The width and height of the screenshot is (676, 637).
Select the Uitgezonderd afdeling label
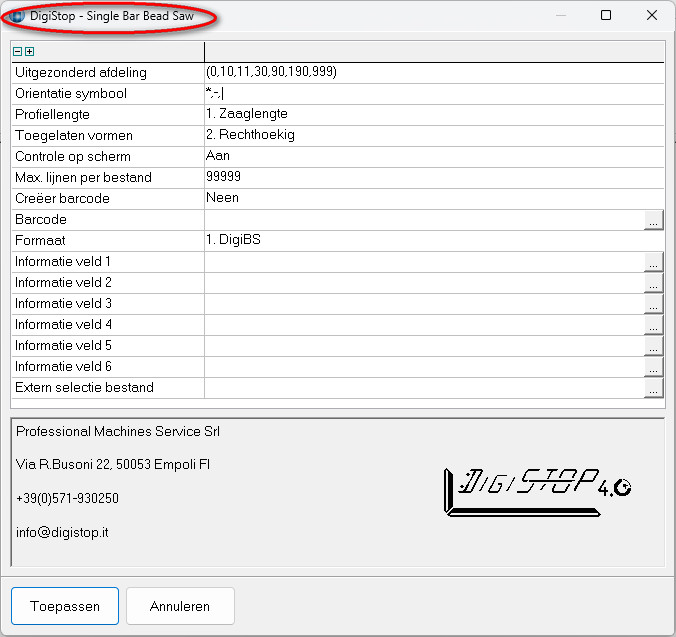click(81, 72)
